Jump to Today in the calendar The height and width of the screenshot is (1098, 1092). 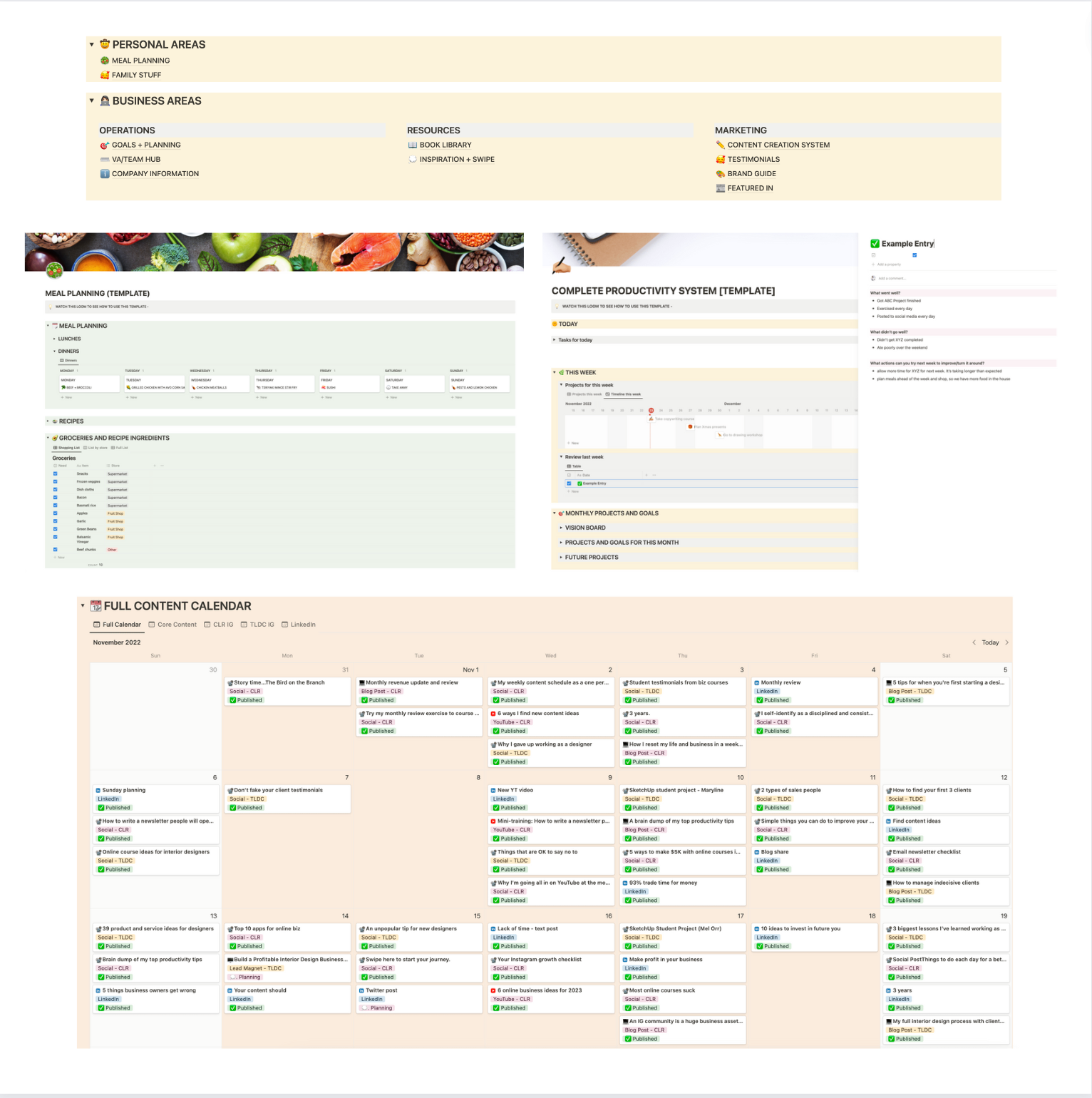(x=990, y=642)
